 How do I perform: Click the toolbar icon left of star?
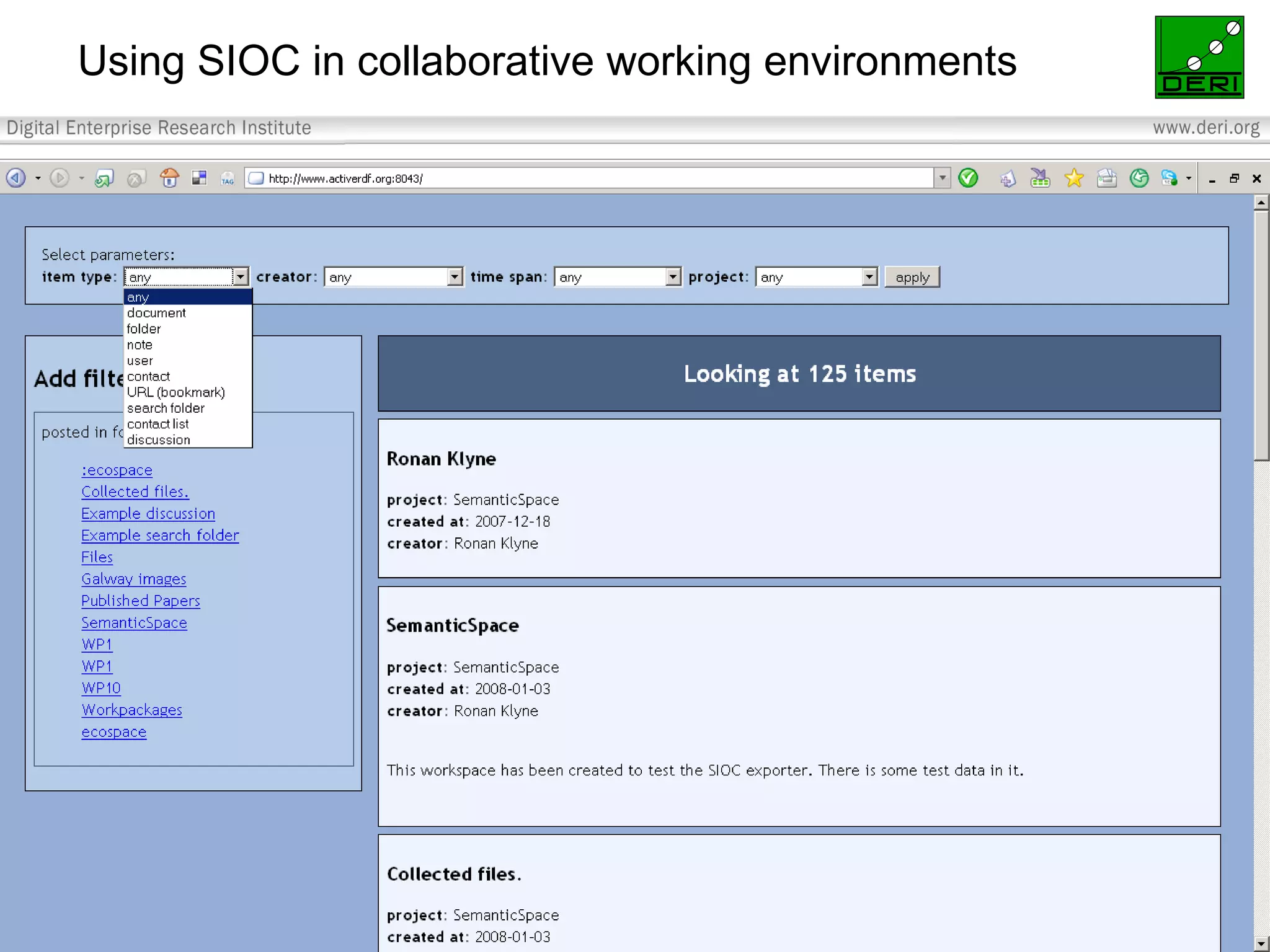pos(1040,178)
